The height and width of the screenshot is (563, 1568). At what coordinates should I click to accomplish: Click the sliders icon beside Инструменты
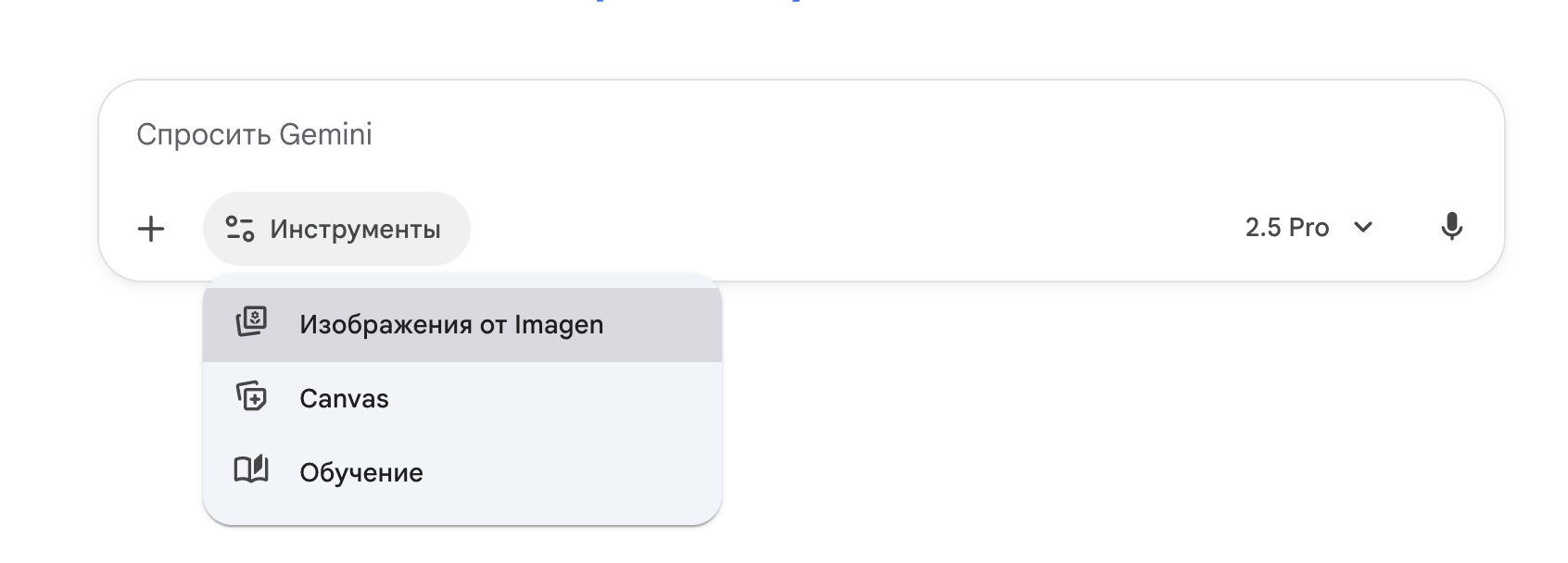[240, 229]
